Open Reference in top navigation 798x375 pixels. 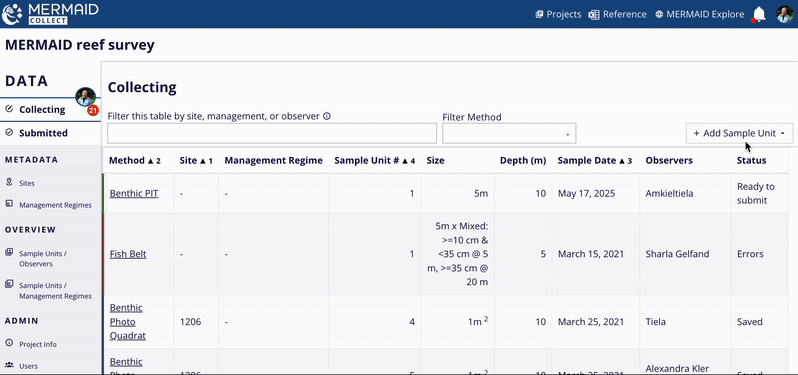tap(617, 14)
